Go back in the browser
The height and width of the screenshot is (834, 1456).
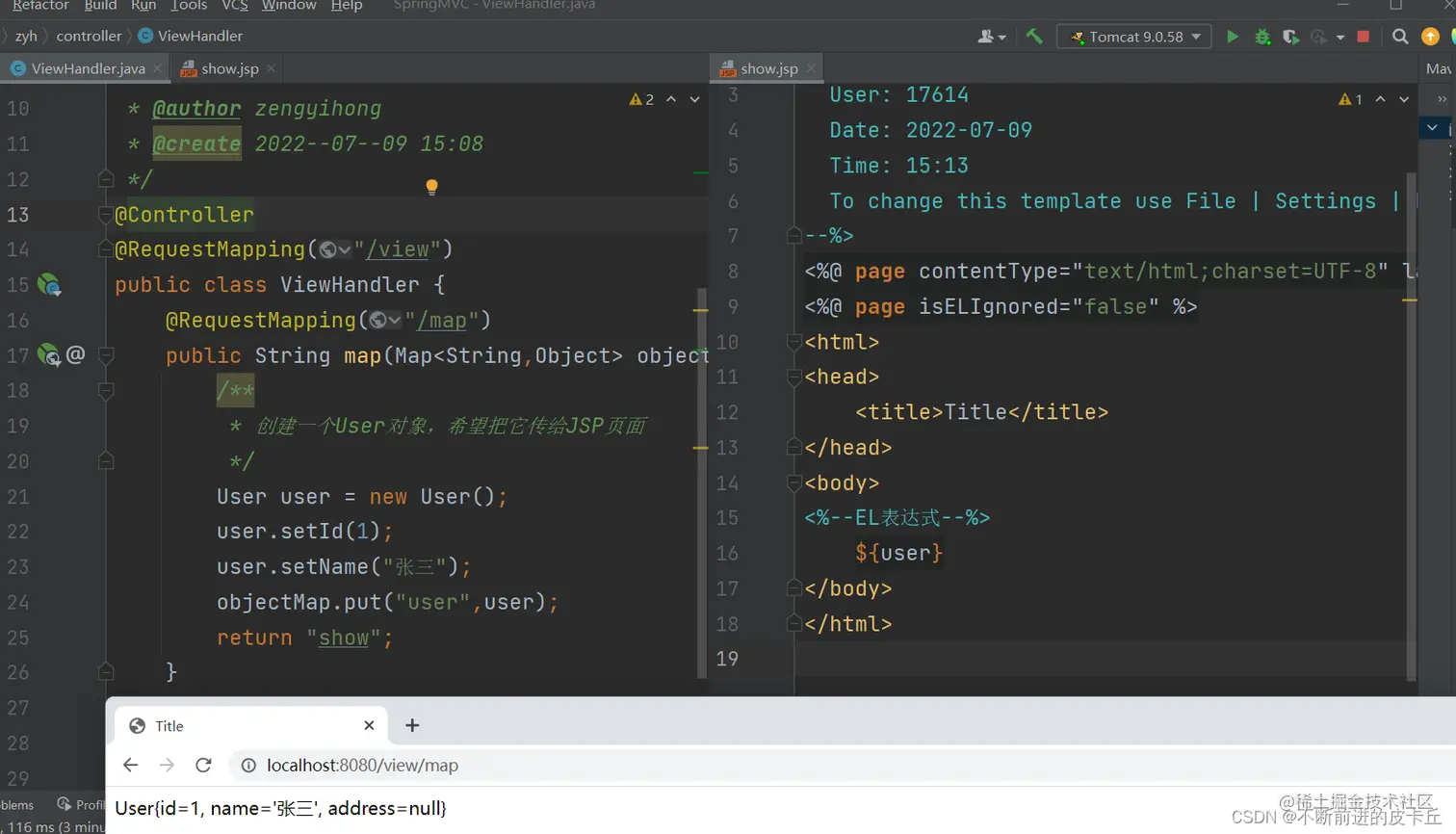click(130, 765)
